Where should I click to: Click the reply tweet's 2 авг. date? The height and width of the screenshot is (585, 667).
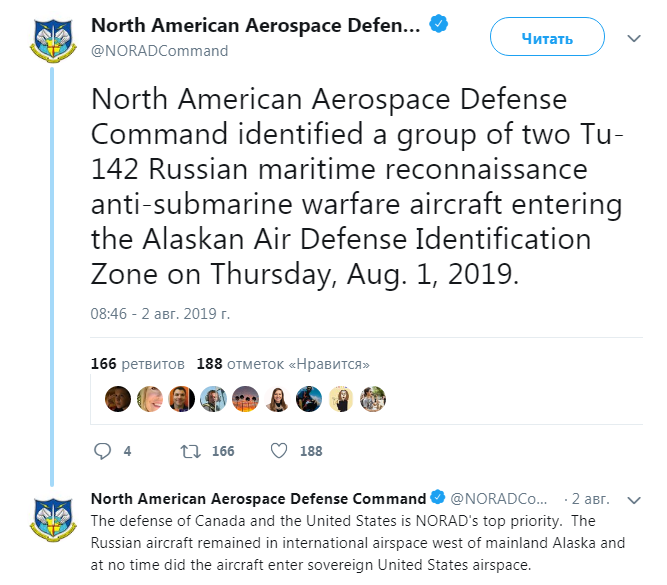click(590, 499)
